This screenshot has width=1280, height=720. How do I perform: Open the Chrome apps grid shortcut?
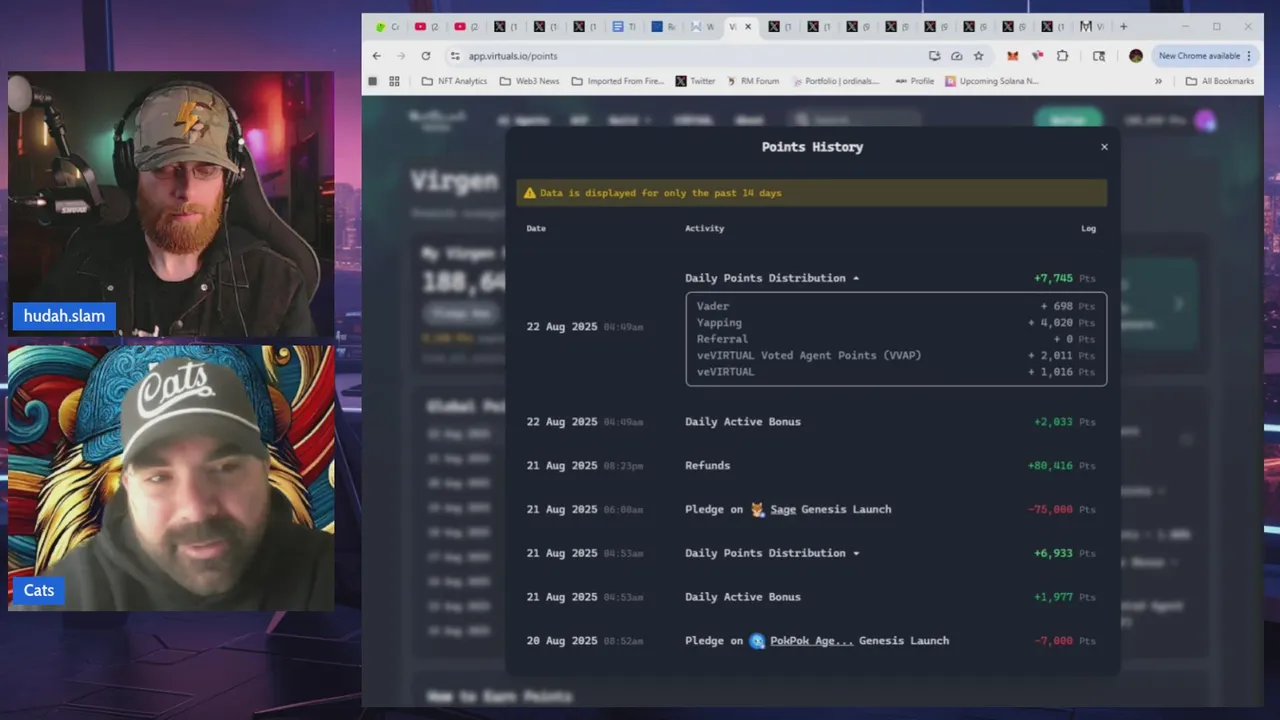[x=394, y=81]
